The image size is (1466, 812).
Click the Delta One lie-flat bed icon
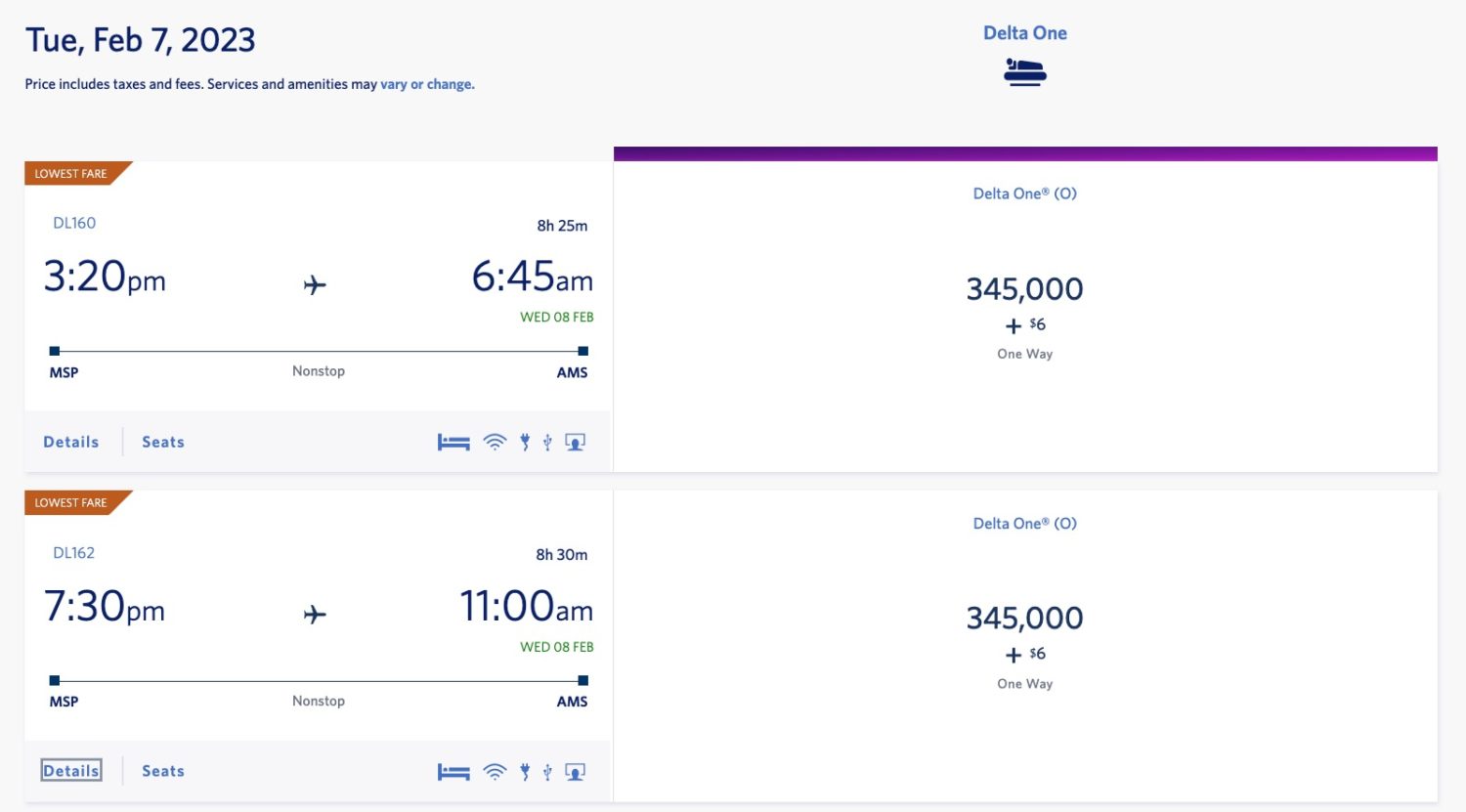click(x=1024, y=70)
